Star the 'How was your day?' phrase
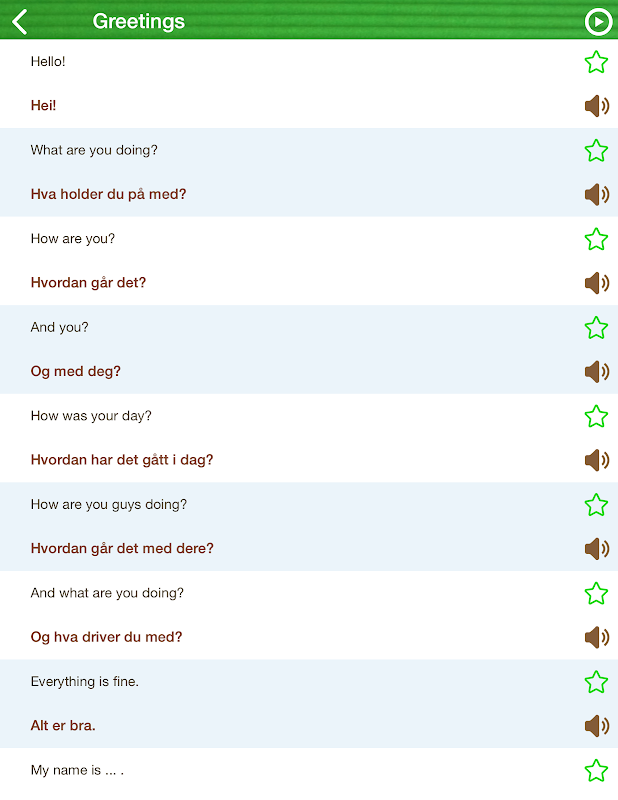The height and width of the screenshot is (800, 618). [596, 416]
